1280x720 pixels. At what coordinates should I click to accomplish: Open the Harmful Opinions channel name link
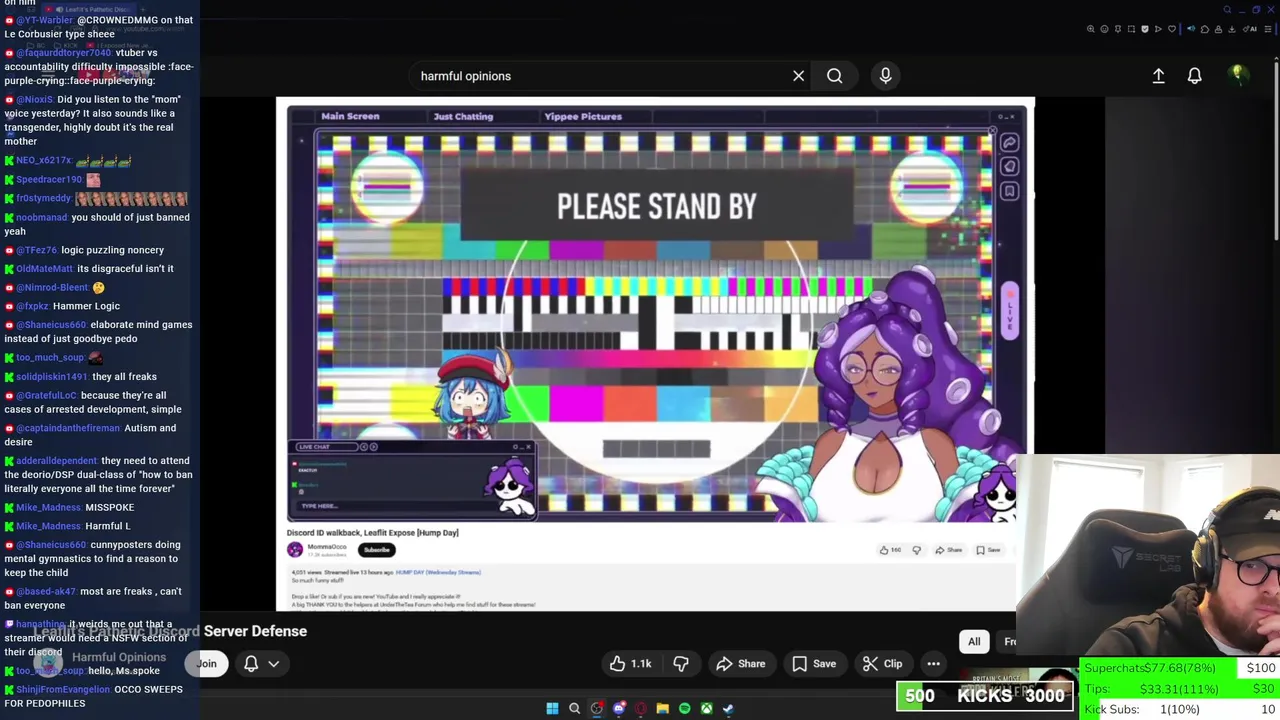[x=119, y=657]
